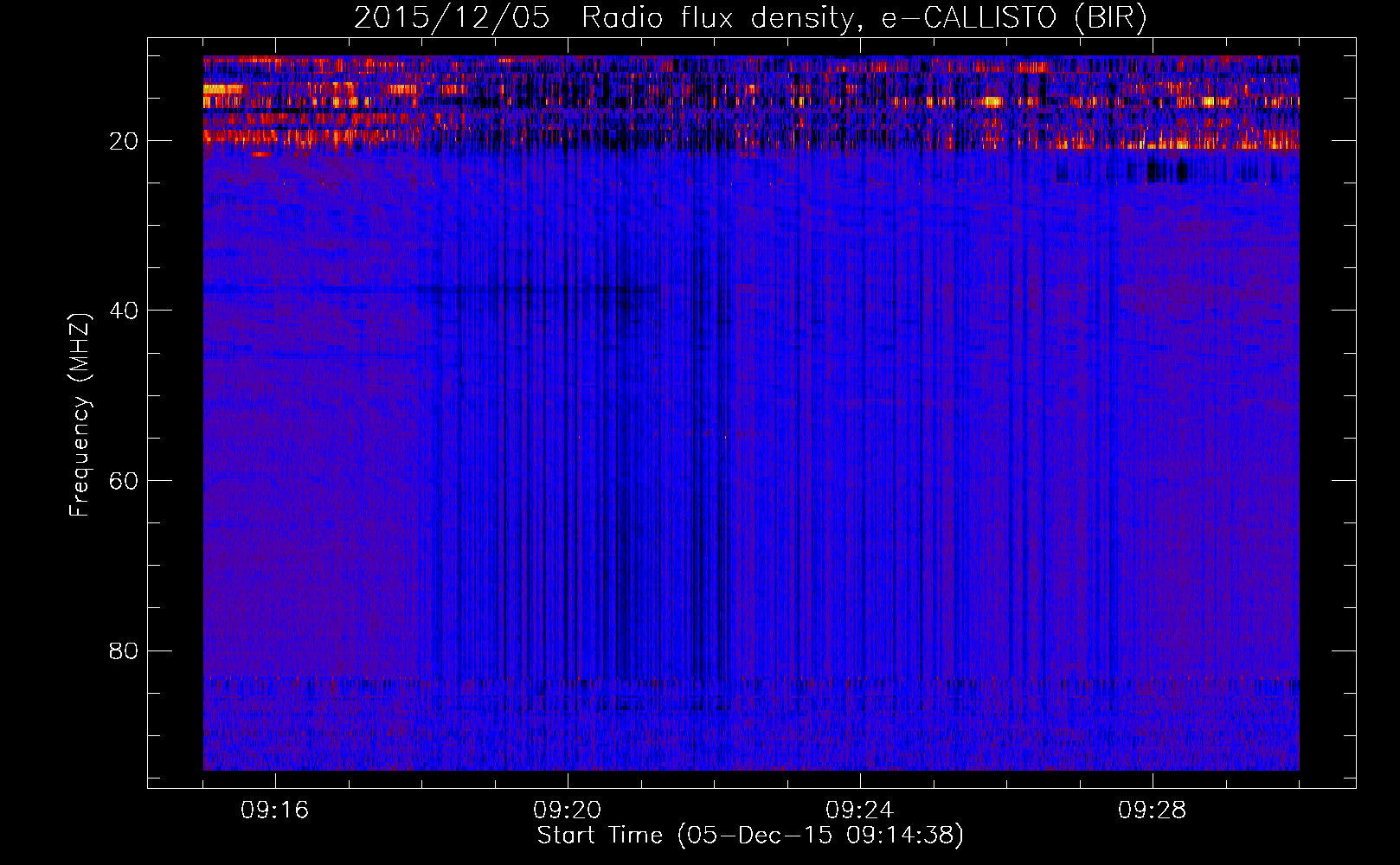The height and width of the screenshot is (865, 1400).
Task: Click the y-axis label "Frequency (MHZ)"
Action: click(x=80, y=415)
